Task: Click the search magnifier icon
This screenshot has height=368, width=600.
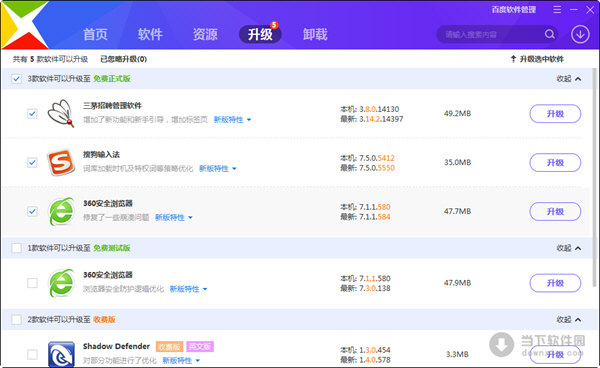Action: (550, 34)
